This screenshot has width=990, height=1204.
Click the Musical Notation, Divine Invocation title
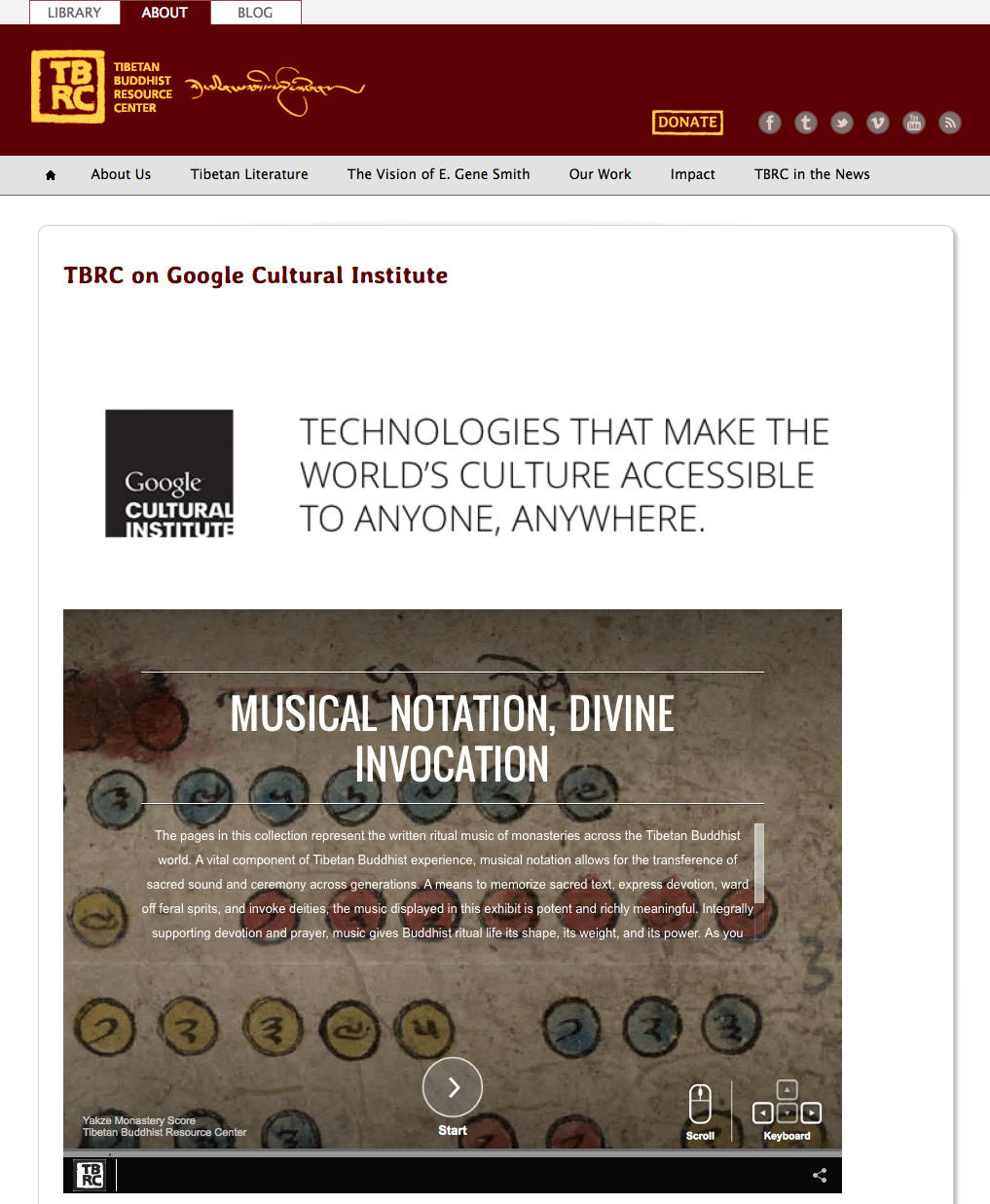[x=453, y=739]
